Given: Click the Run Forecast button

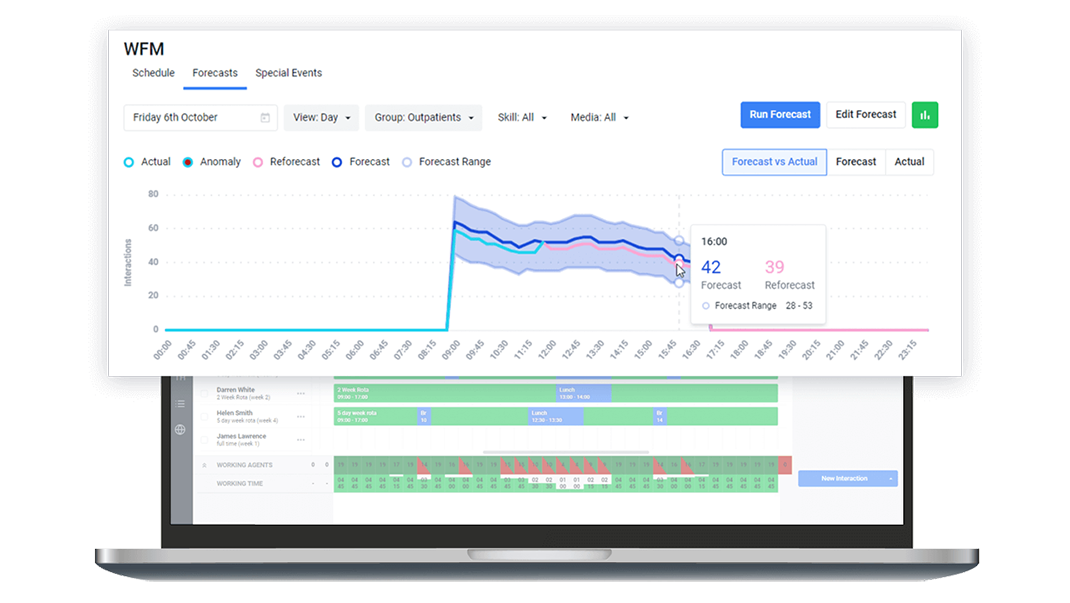Looking at the screenshot, I should point(779,114).
